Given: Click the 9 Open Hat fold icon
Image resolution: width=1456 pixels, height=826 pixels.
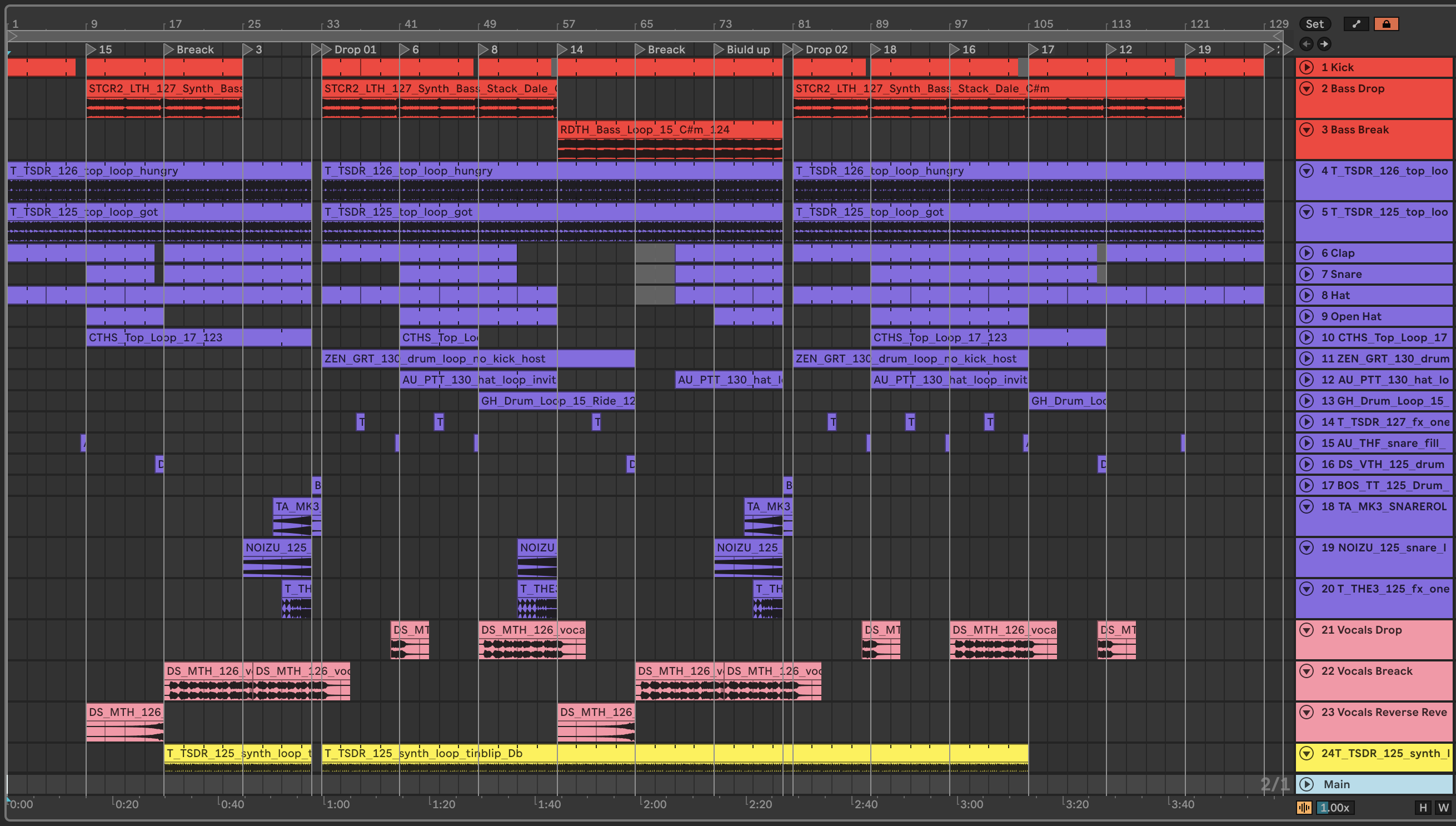Looking at the screenshot, I should click(x=1307, y=316).
